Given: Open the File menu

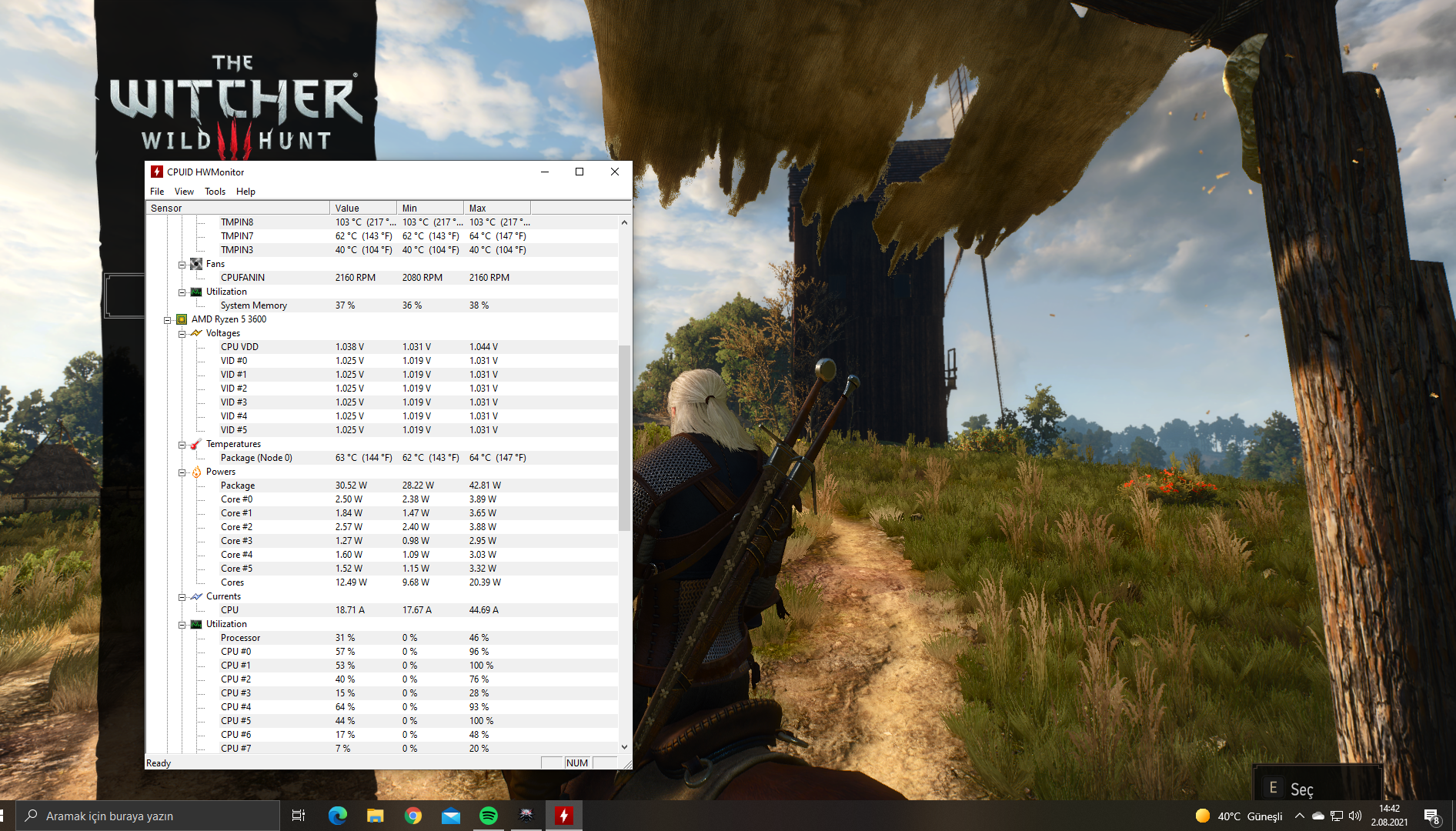Looking at the screenshot, I should click(157, 192).
